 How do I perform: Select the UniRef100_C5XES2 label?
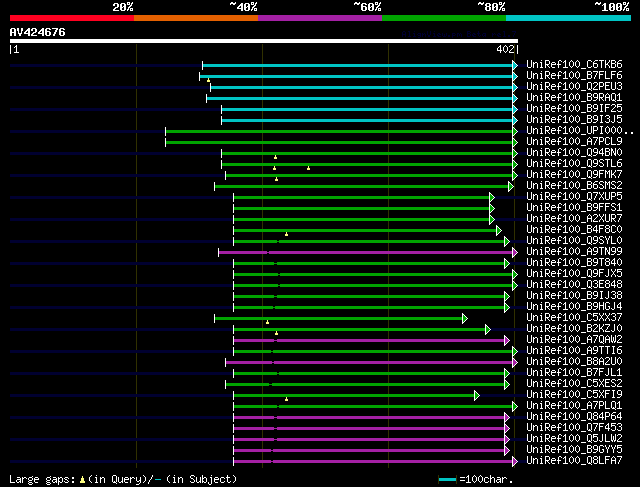tap(574, 384)
